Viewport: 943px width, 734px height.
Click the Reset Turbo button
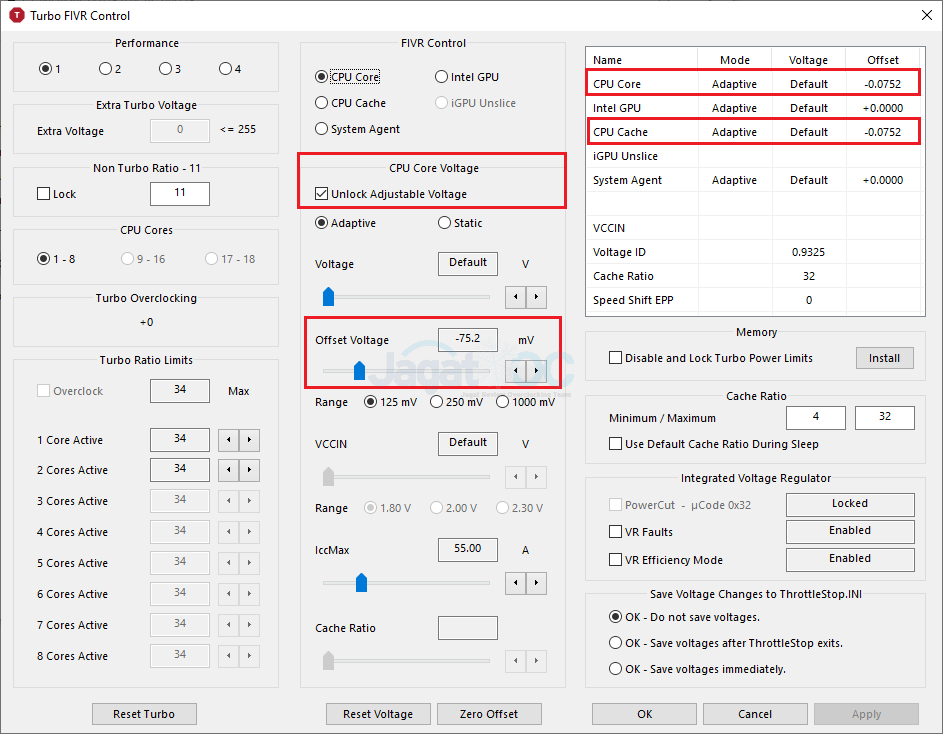(144, 714)
